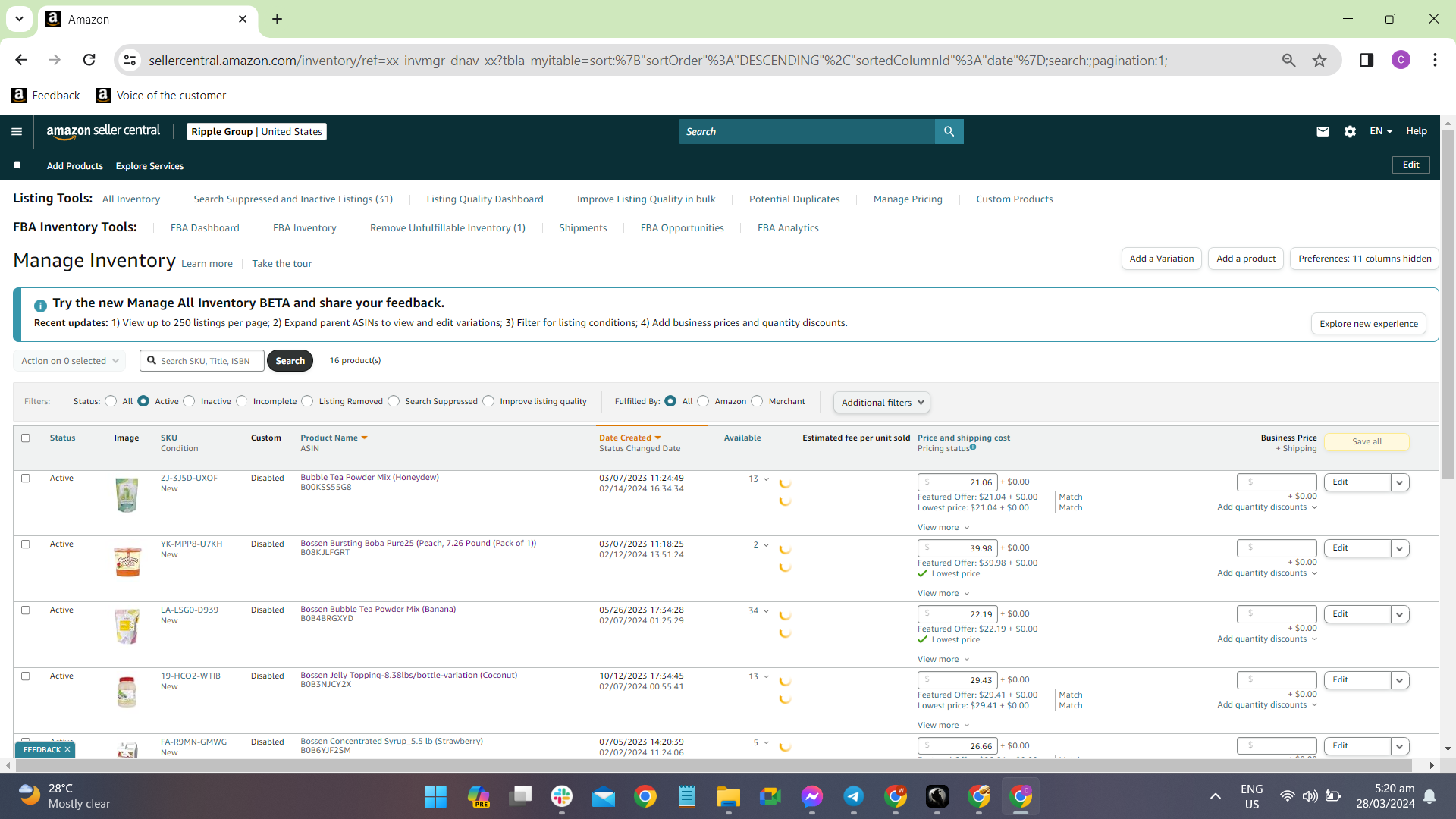1456x819 pixels.
Task: Expand available quantity 34 for Banana row
Action: (x=759, y=610)
